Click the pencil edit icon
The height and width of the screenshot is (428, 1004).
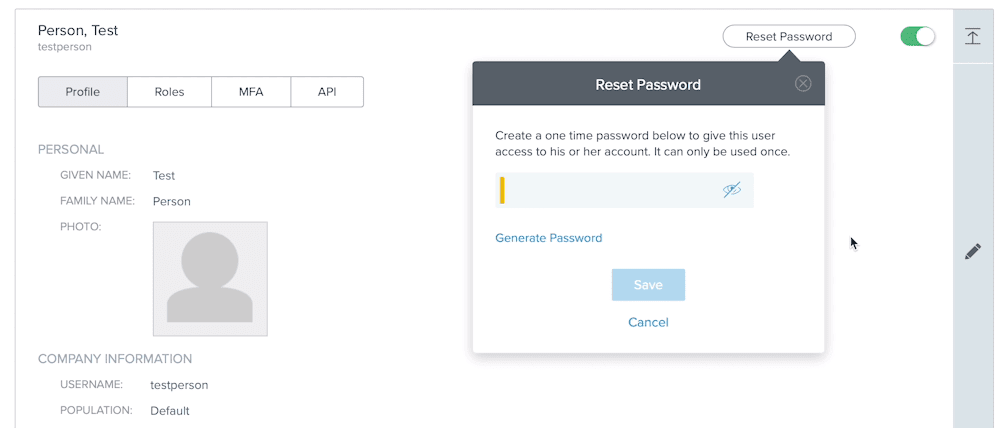[972, 252]
